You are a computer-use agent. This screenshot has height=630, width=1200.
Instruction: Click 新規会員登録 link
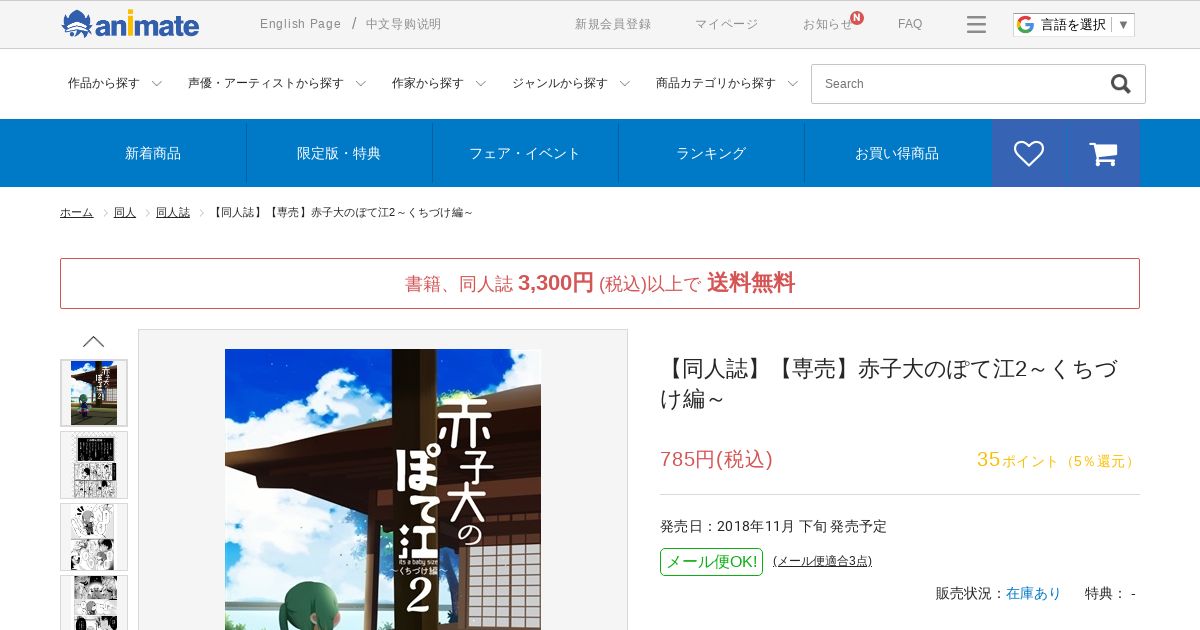click(613, 24)
